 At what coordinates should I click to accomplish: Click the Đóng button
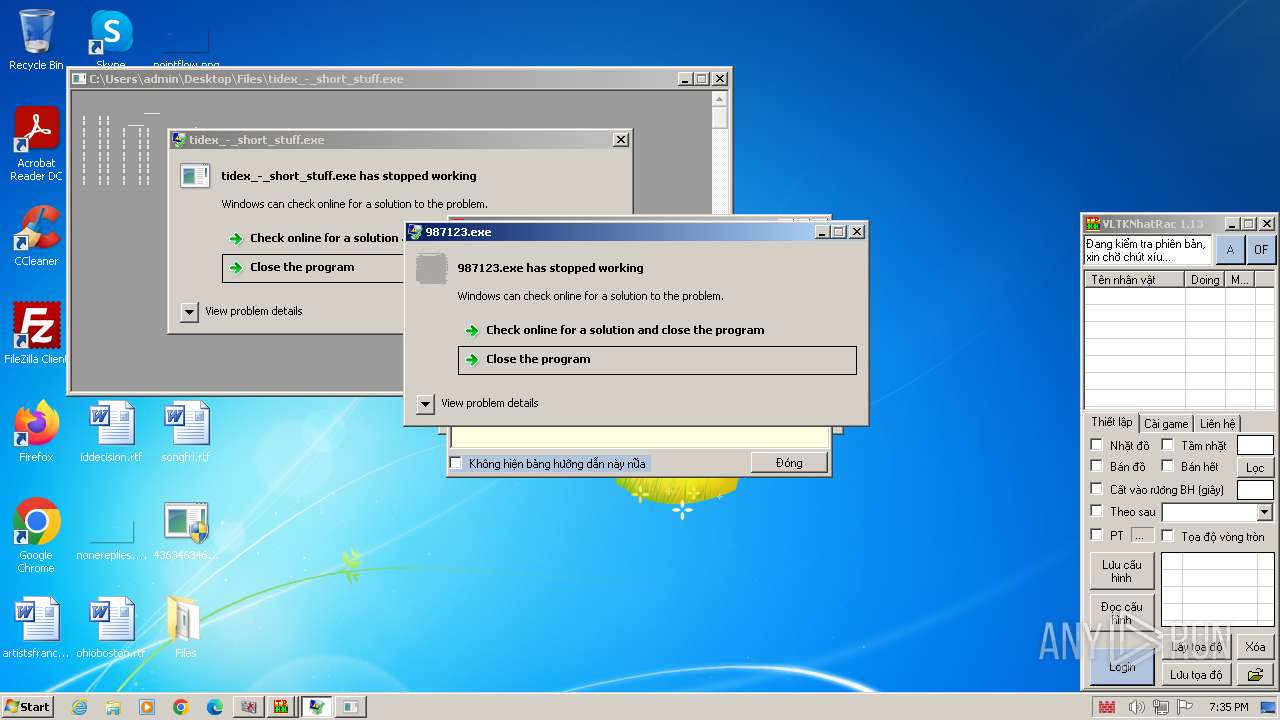pos(789,463)
